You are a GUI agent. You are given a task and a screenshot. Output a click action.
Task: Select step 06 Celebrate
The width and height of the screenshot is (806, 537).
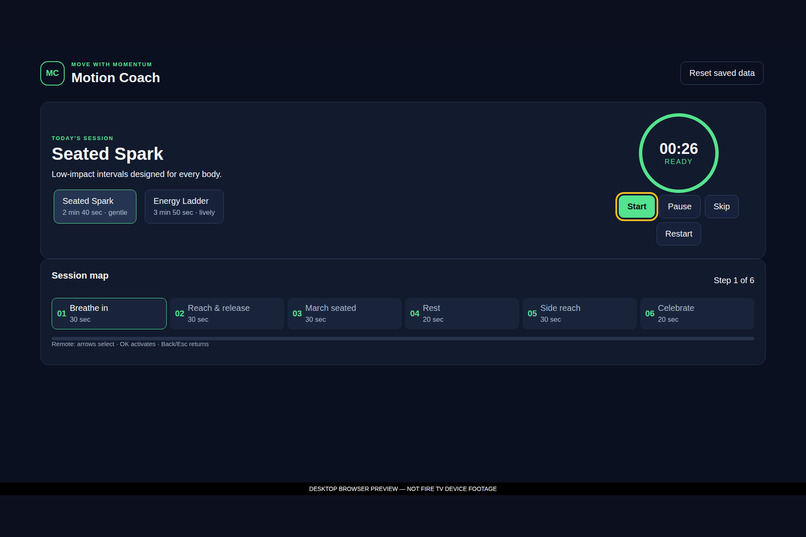pyautogui.click(x=697, y=313)
